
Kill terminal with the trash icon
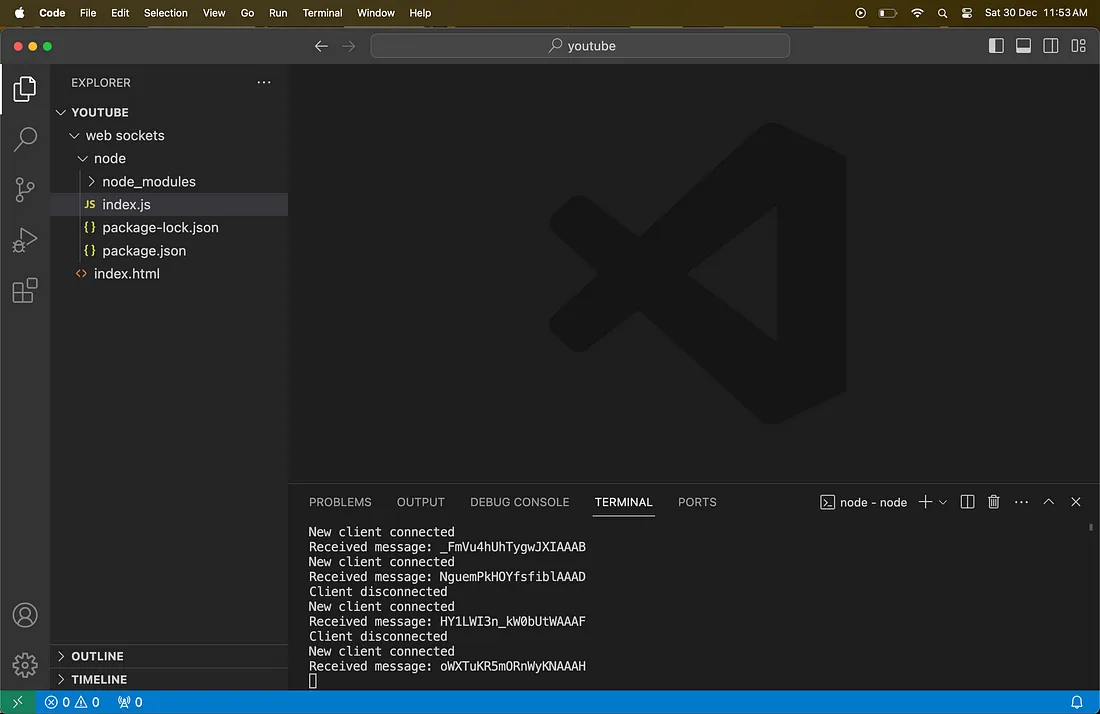coord(994,502)
